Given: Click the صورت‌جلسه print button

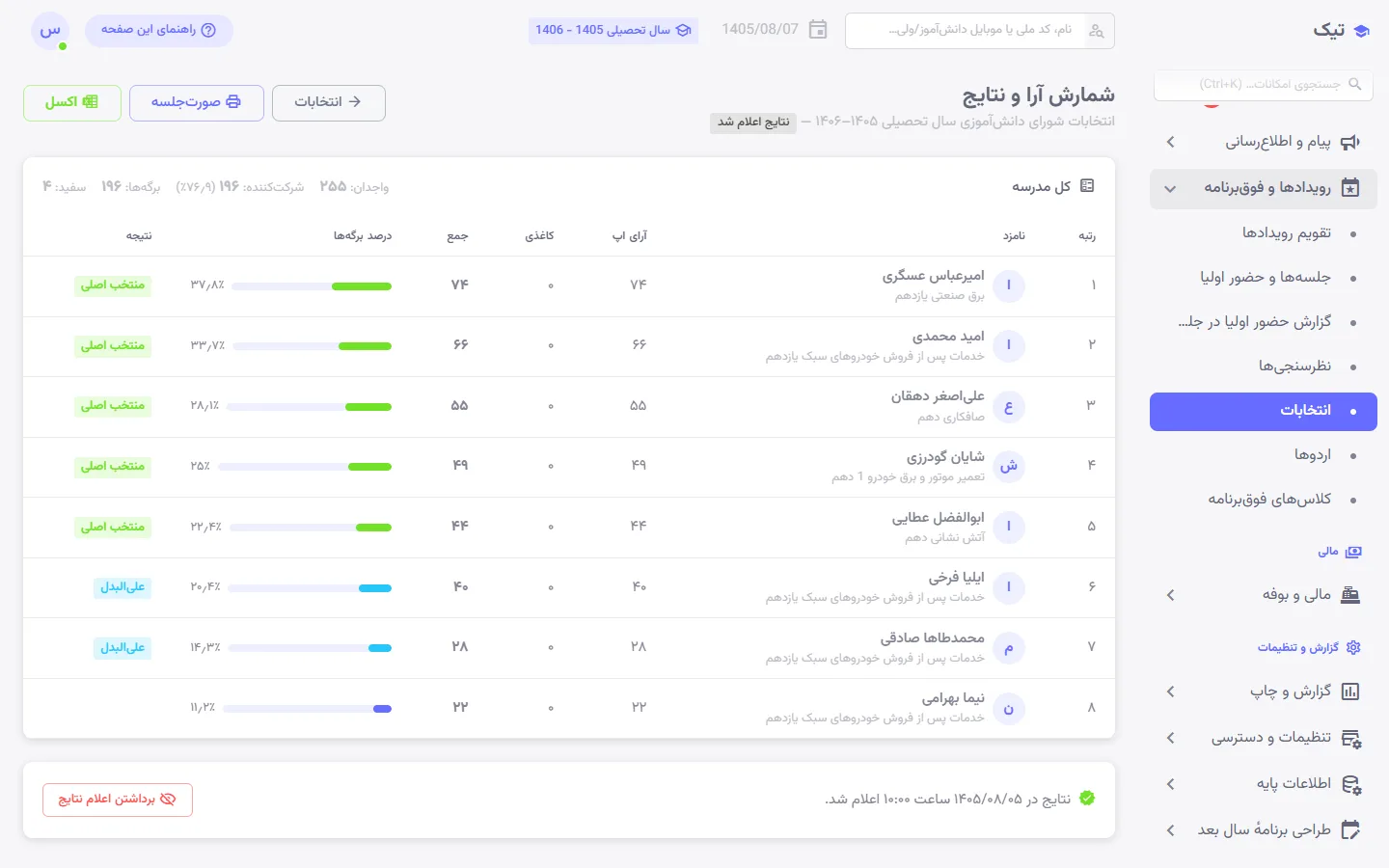Looking at the screenshot, I should click(197, 103).
